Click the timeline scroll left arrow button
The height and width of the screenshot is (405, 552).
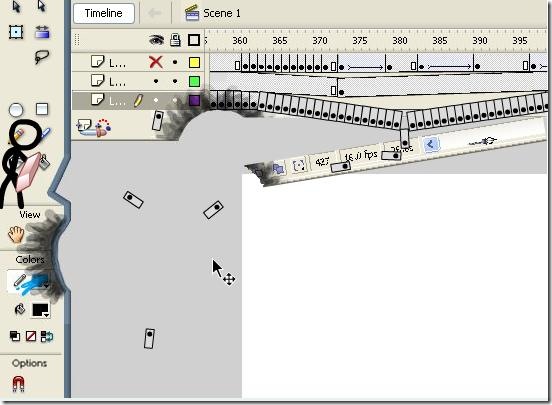coord(432,144)
